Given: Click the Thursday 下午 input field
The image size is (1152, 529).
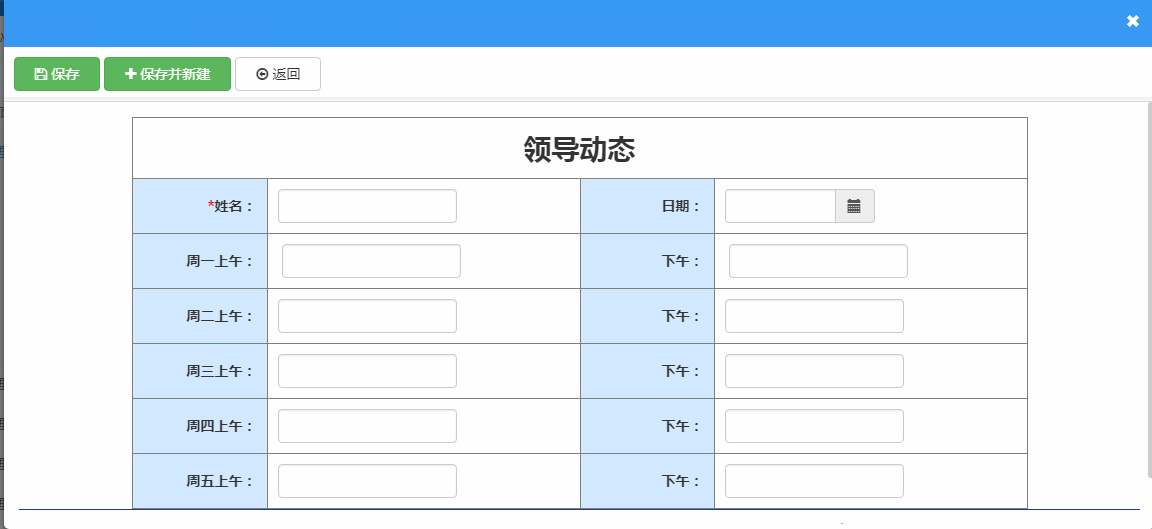Looking at the screenshot, I should [814, 426].
